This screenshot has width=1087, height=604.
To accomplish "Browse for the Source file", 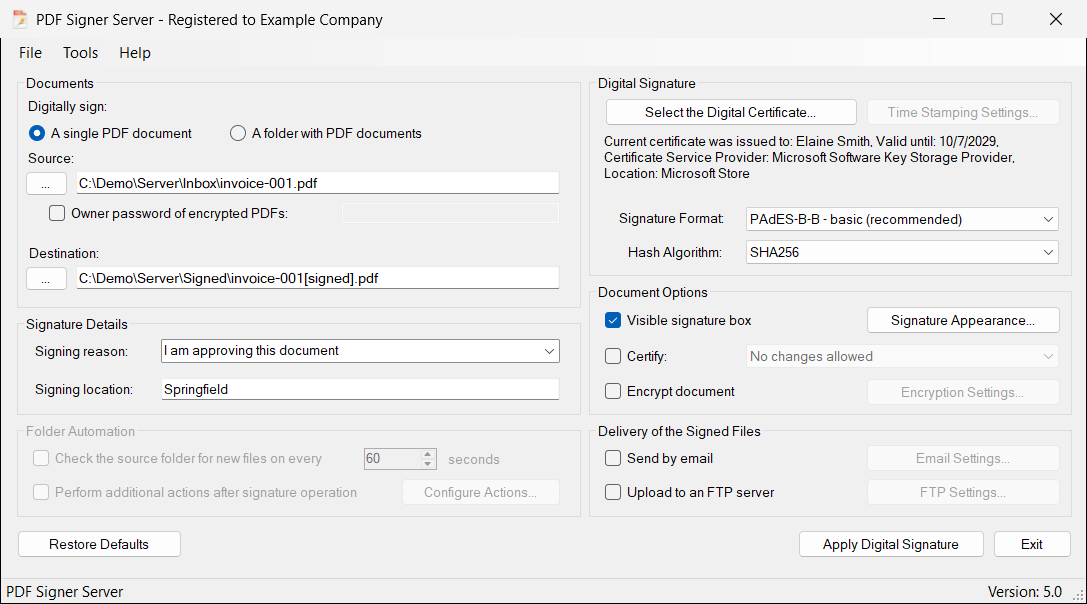I will 46,184.
